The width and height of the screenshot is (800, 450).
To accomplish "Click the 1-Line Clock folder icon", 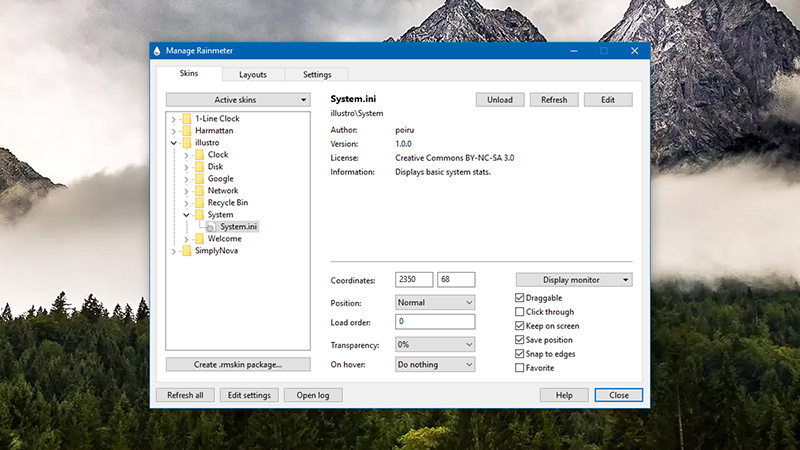I will pos(187,118).
